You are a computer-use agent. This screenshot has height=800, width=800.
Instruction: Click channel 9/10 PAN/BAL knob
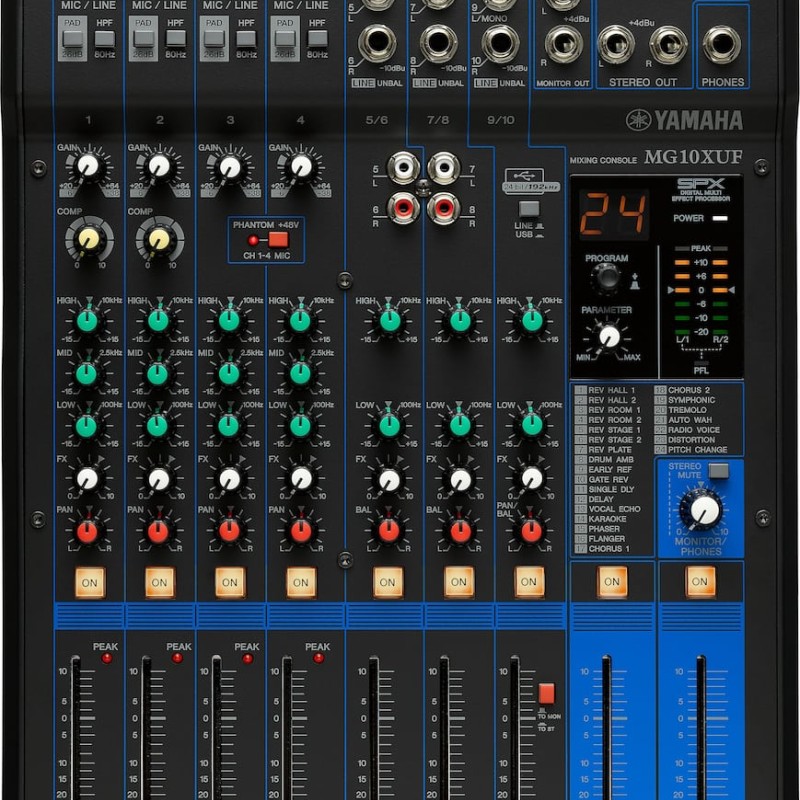coord(532,531)
